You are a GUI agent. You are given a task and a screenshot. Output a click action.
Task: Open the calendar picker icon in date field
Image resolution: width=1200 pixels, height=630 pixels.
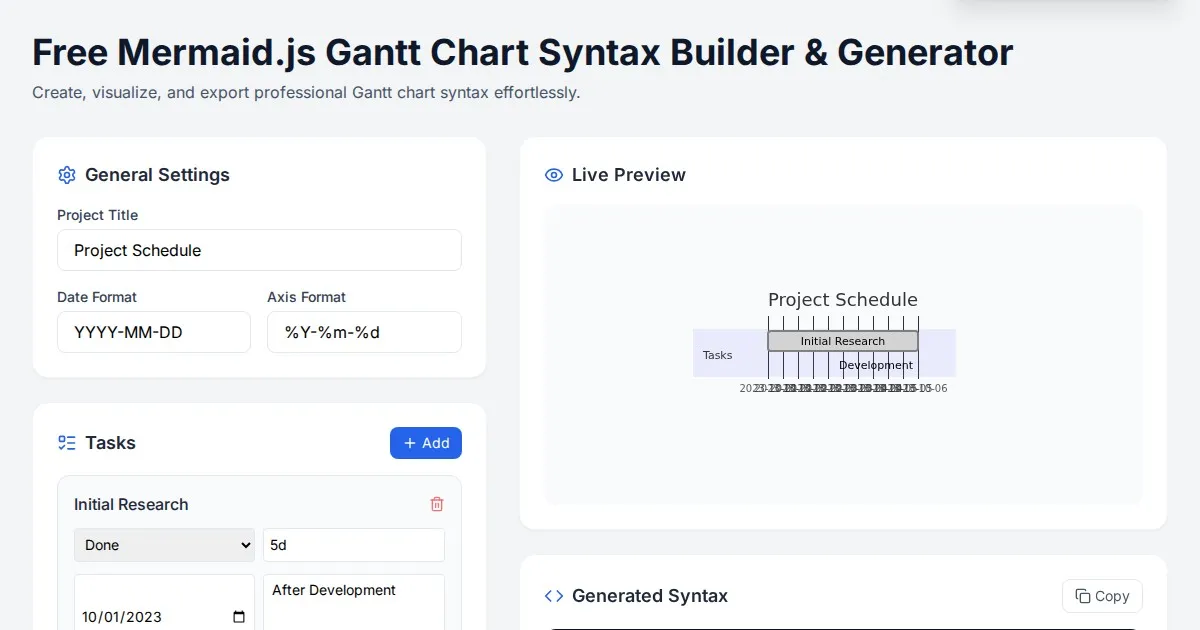point(239,617)
